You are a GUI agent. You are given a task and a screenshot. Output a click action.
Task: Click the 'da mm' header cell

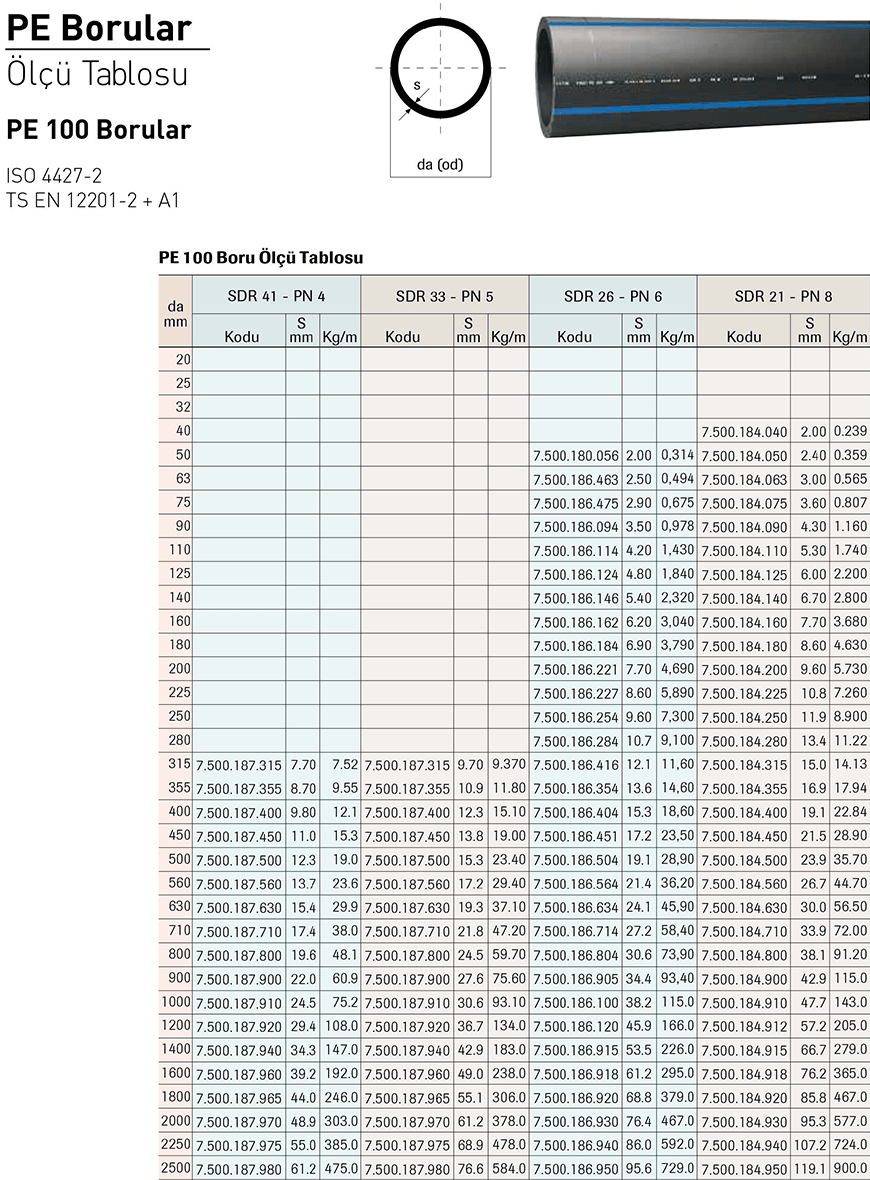[175, 314]
